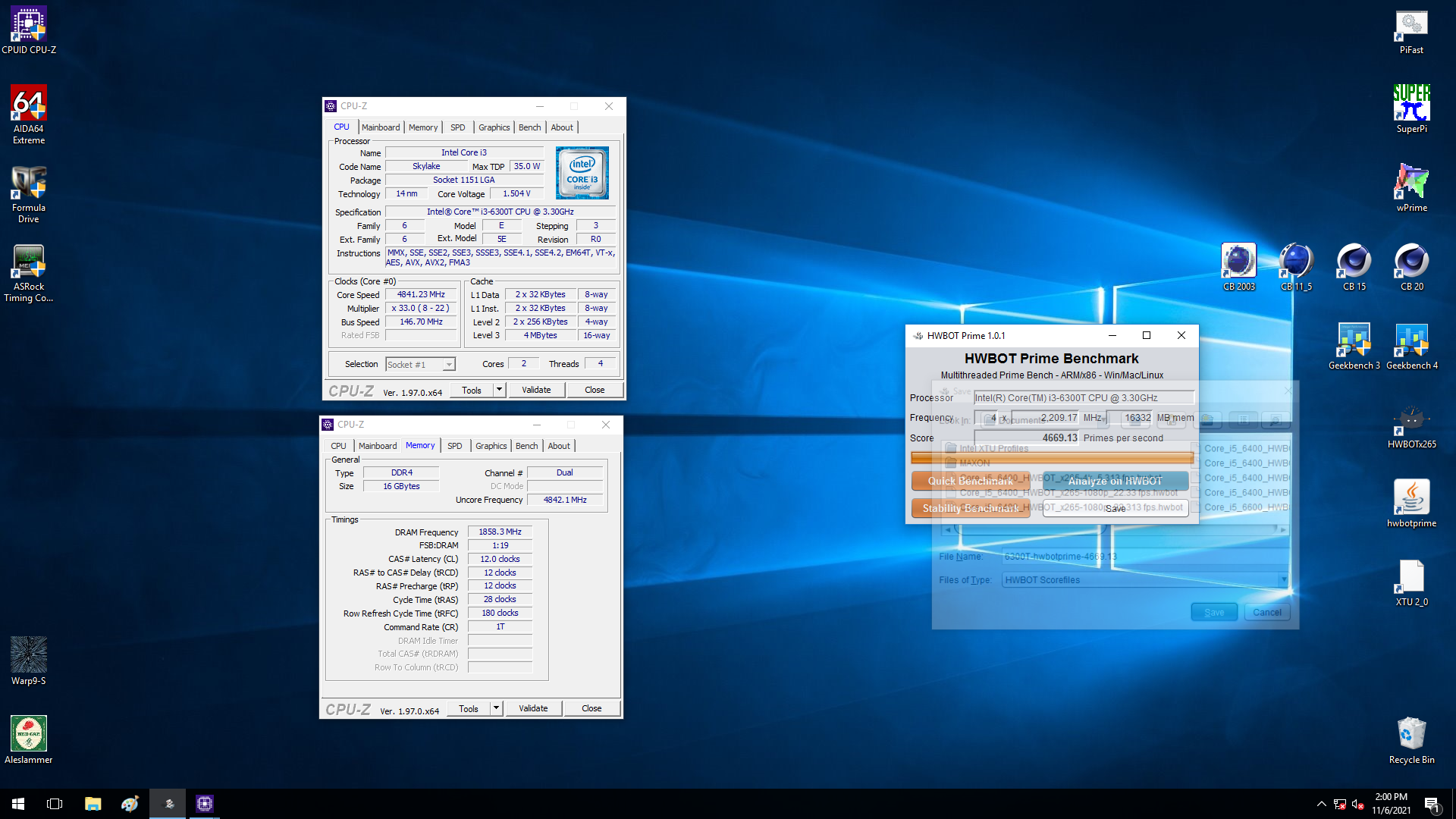Switch to CPU-Z via its taskbar icon
Screen dimensions: 1456x819
pyautogui.click(x=205, y=804)
